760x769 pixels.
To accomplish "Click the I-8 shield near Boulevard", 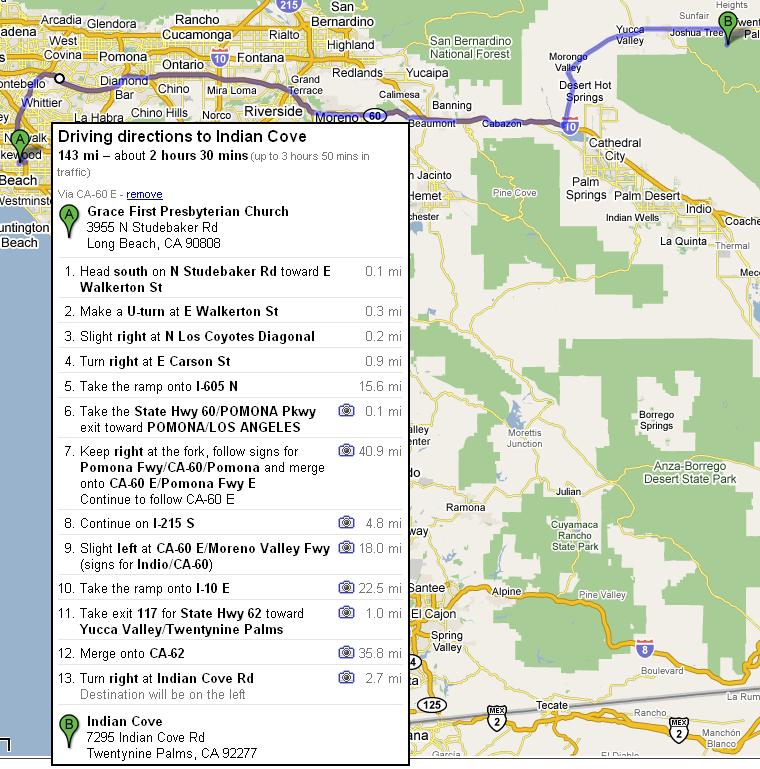I will tap(644, 648).
